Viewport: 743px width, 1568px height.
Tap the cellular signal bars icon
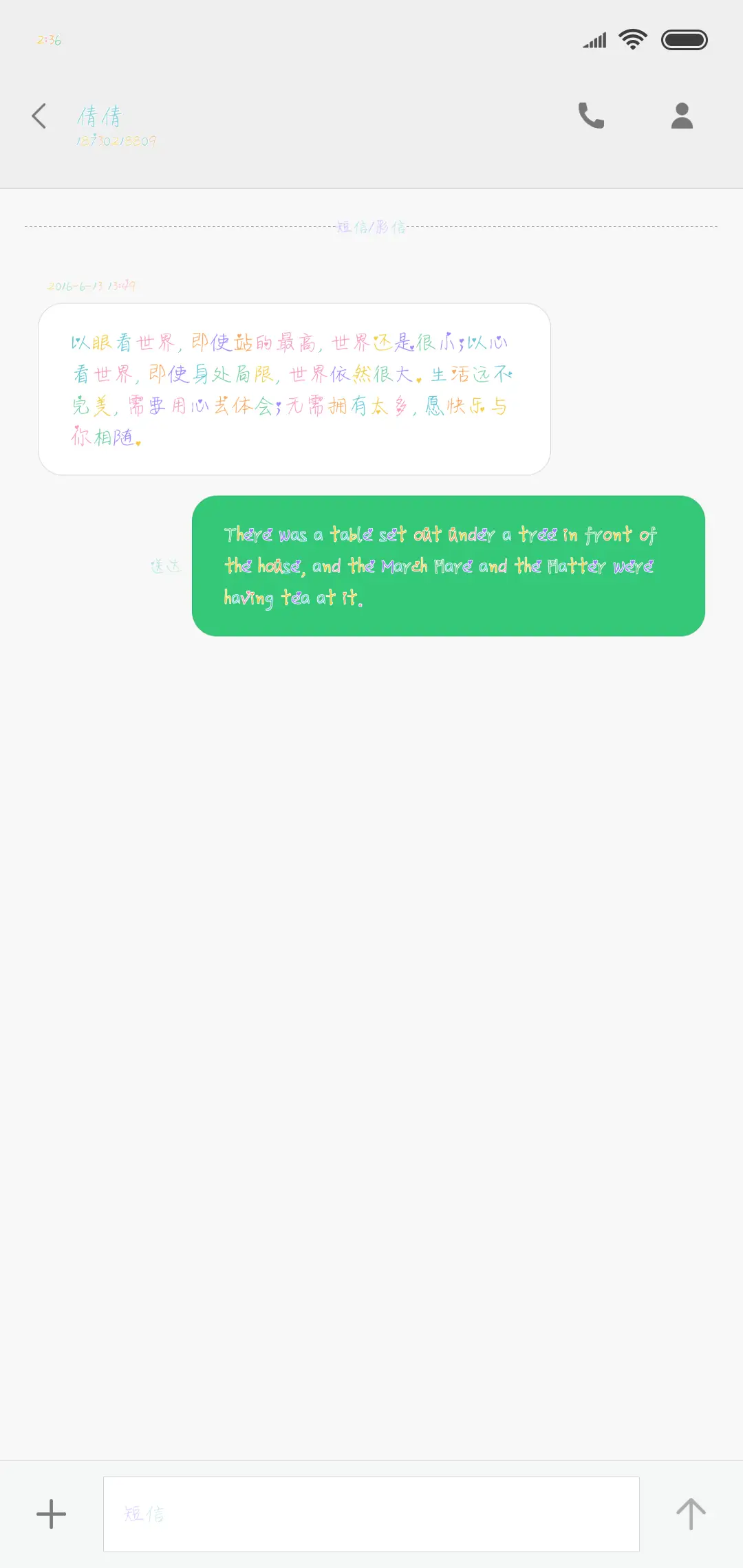pos(594,41)
